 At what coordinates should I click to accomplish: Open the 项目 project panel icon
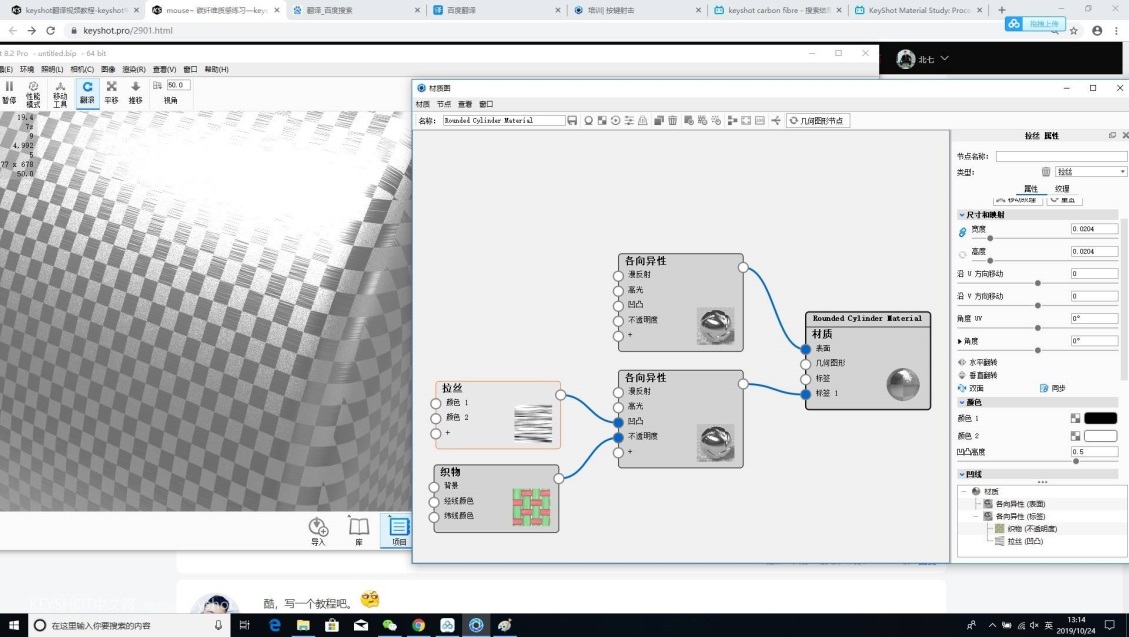398,531
